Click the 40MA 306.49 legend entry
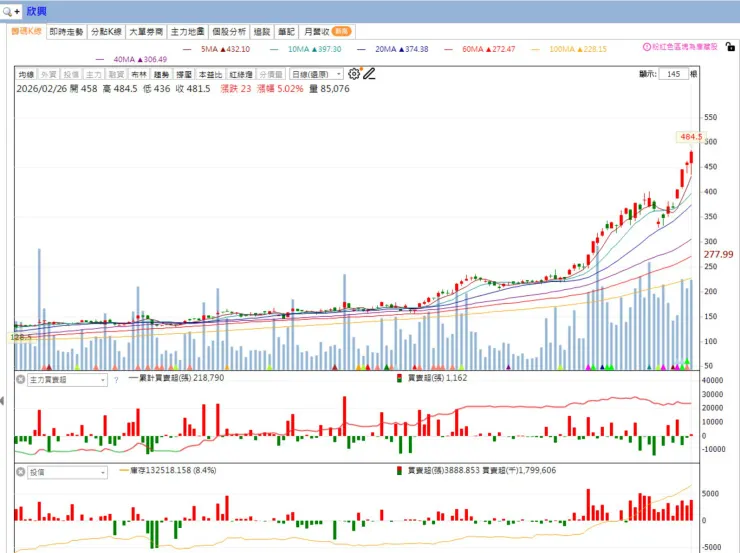Screen dimensions: 740x553 point(132,59)
